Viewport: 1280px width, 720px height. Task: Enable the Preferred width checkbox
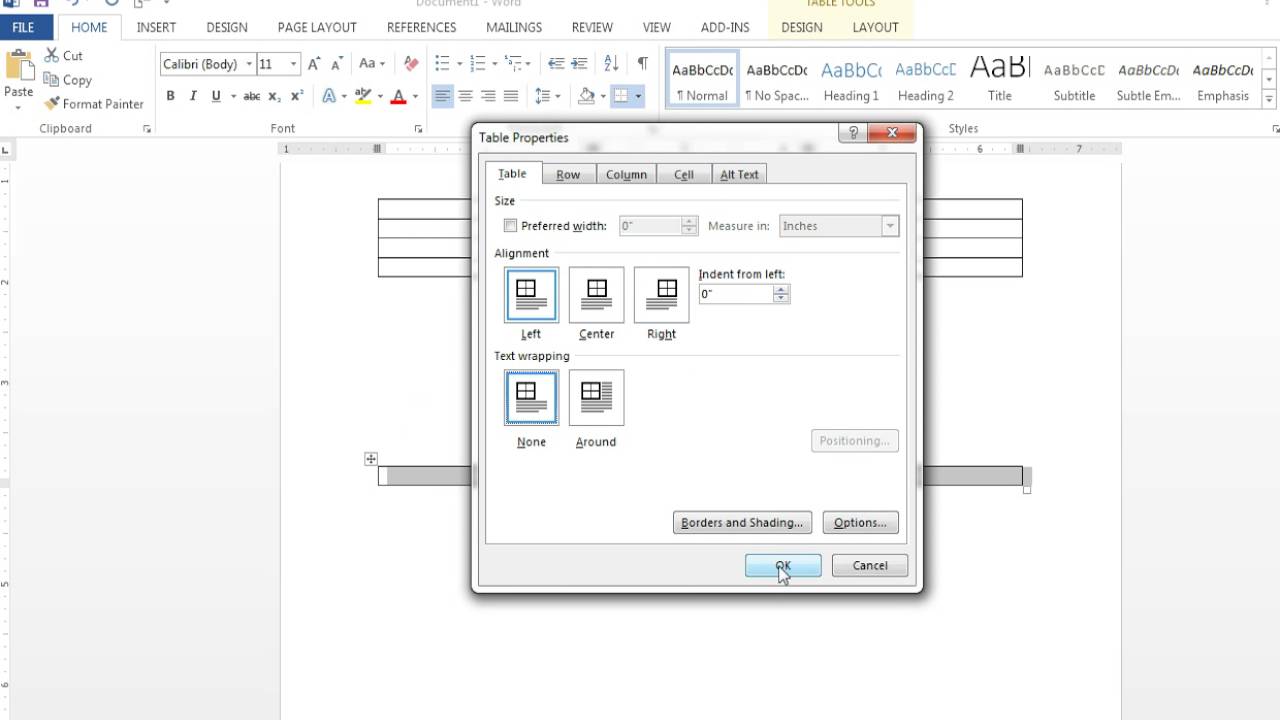(510, 226)
